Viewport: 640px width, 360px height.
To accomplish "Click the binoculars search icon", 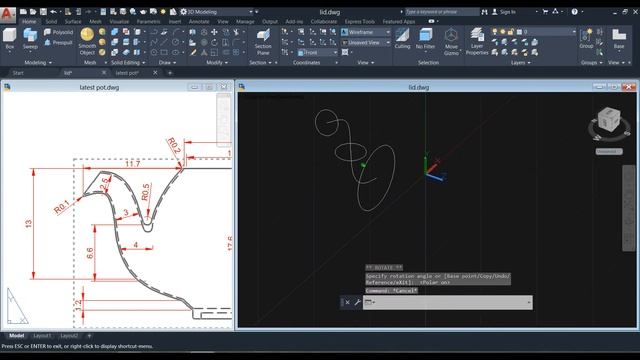I will point(484,12).
